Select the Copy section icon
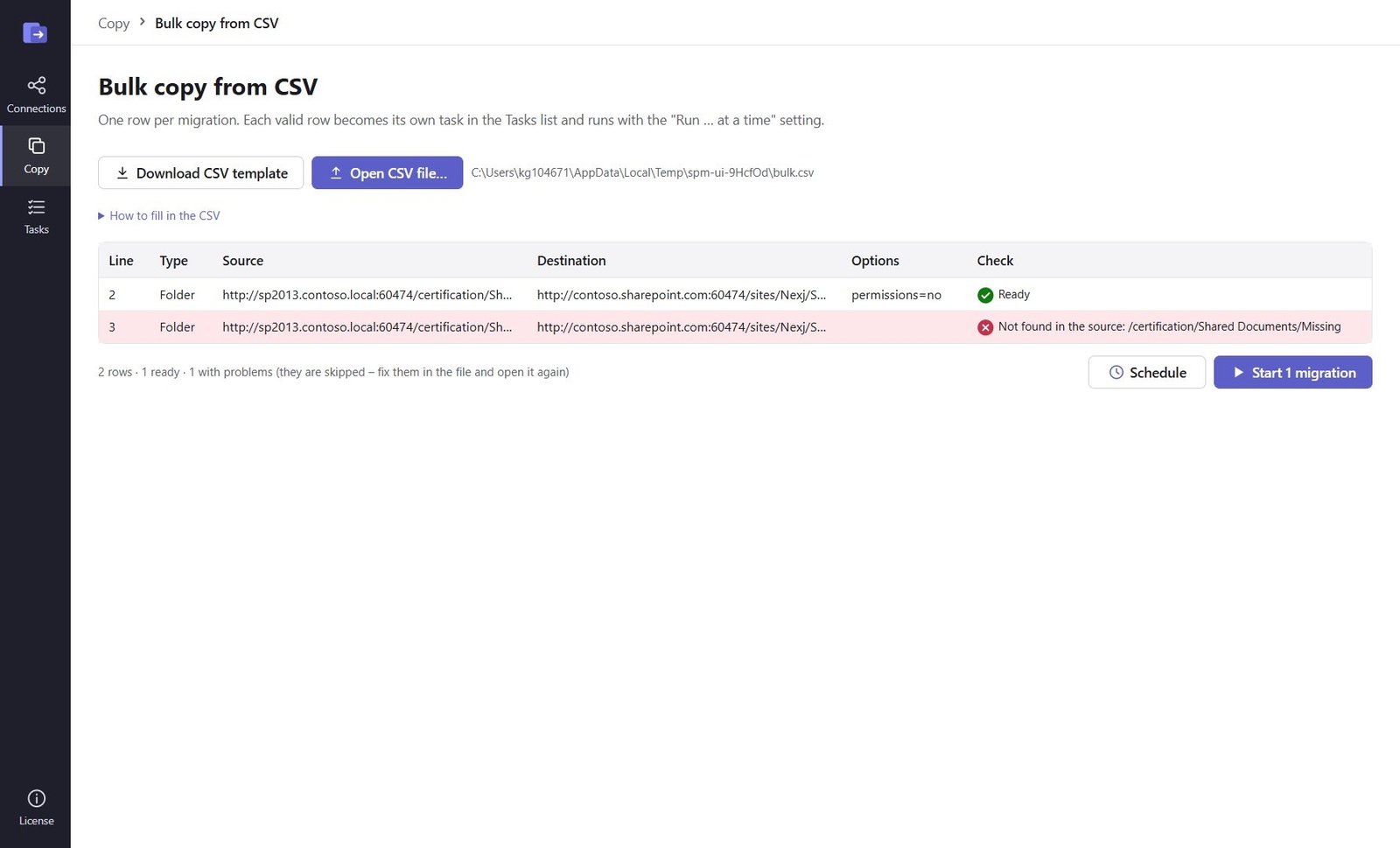The image size is (1400, 848). click(x=36, y=145)
